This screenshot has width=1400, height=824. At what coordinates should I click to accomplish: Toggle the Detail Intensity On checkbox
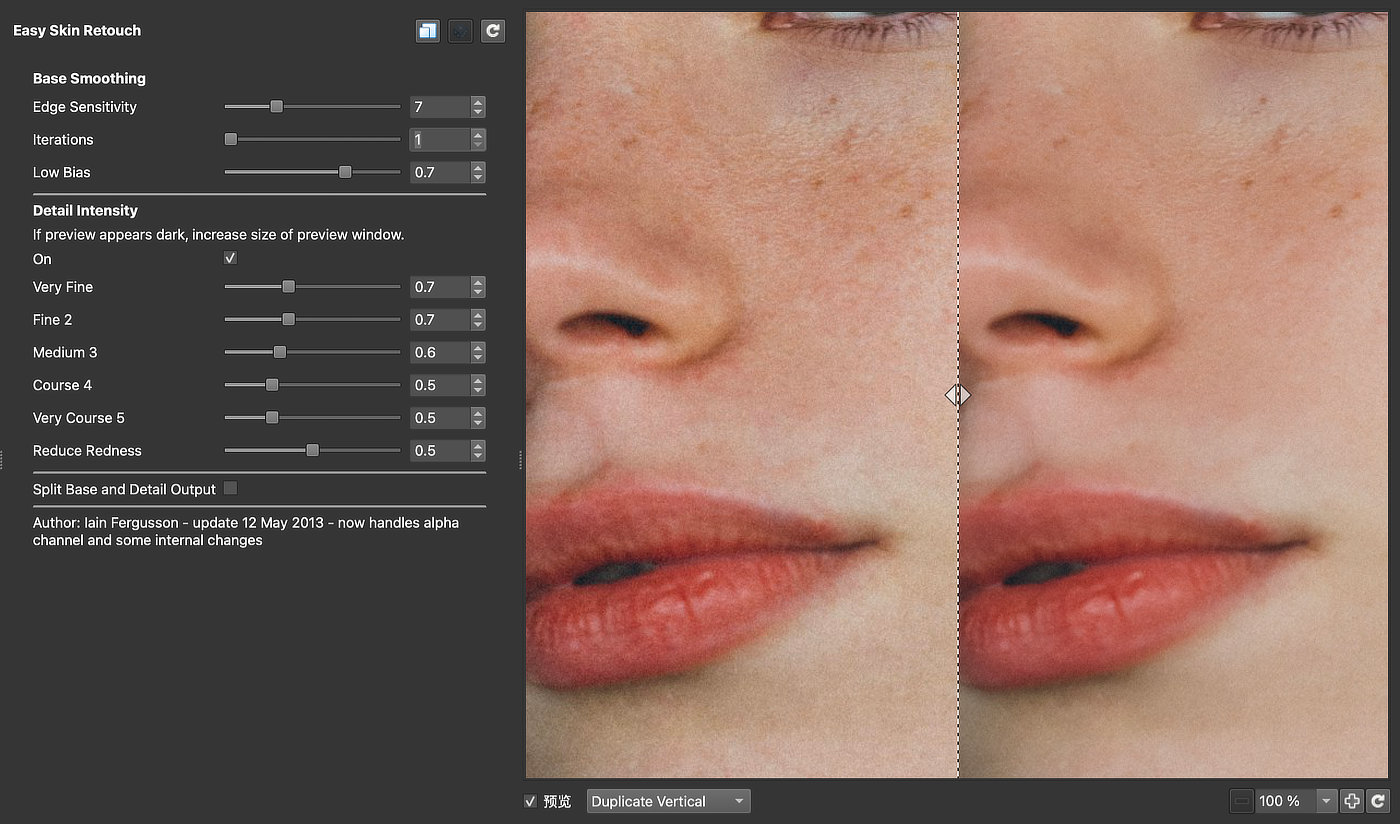pyautogui.click(x=230, y=258)
